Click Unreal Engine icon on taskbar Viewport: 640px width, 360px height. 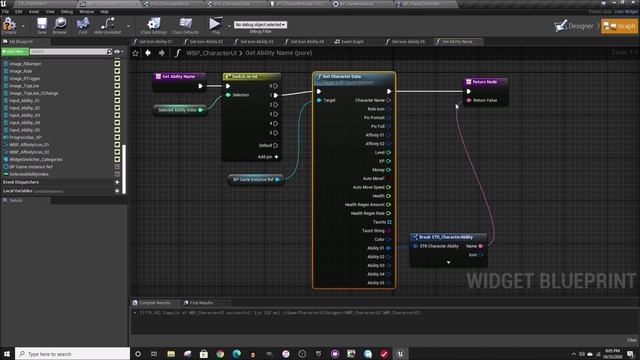pyautogui.click(x=400, y=354)
